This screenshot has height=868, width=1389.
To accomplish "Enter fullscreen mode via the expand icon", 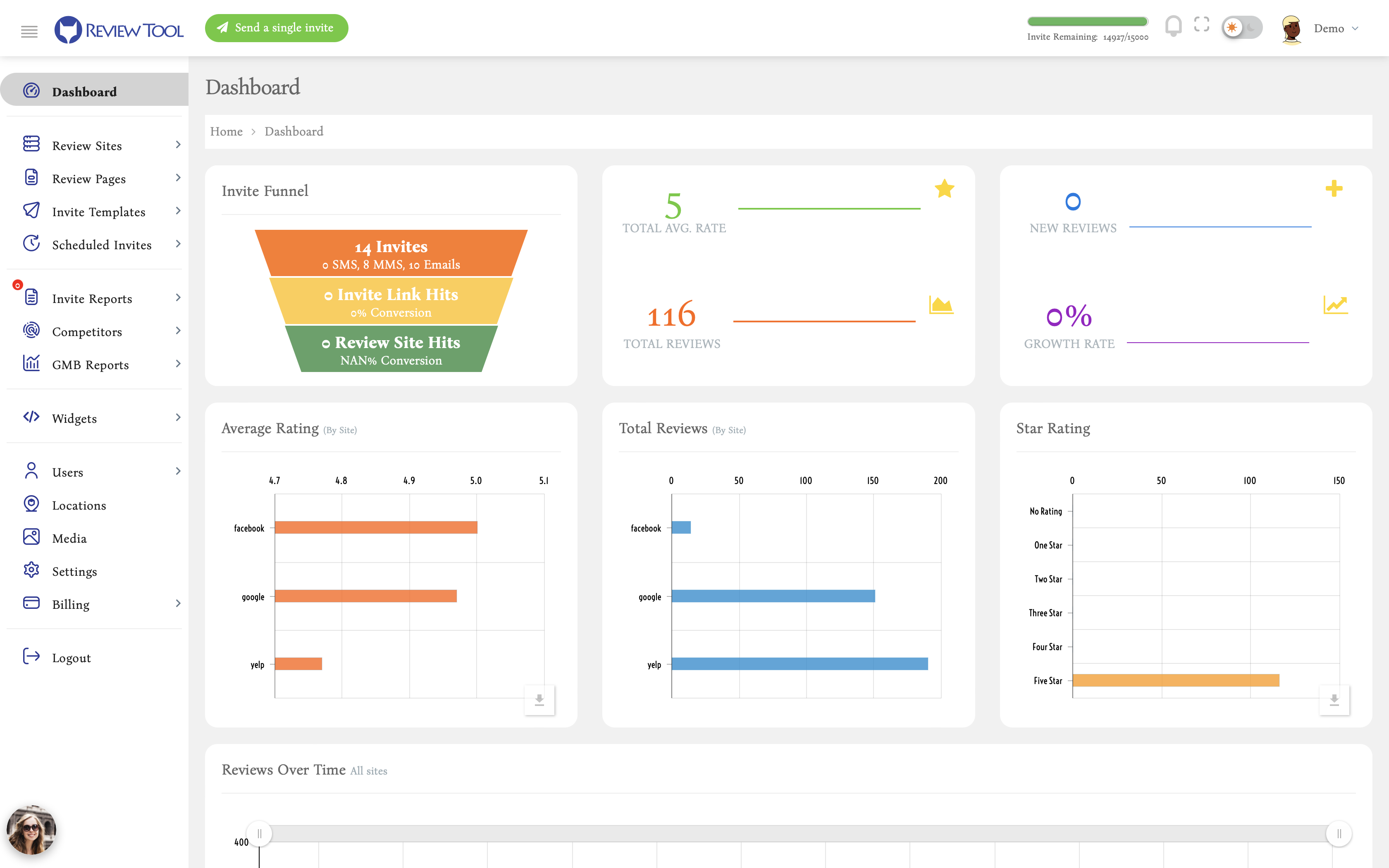I will (1202, 25).
